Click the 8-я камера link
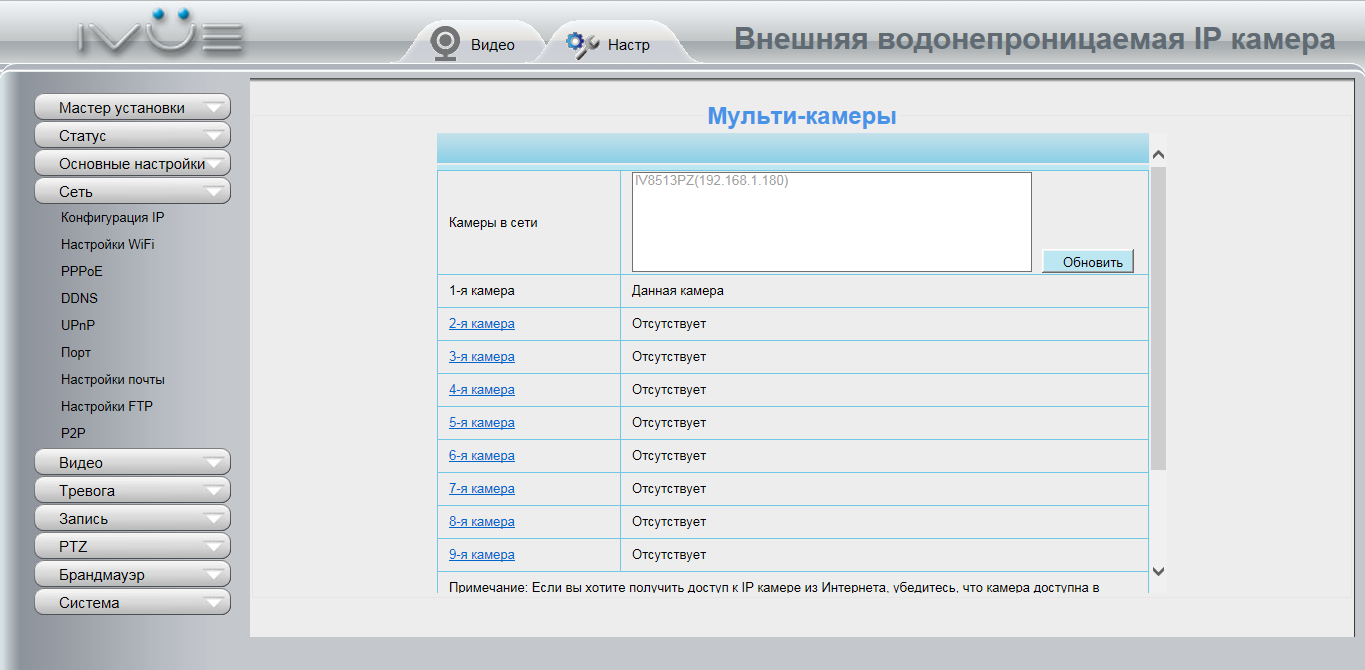This screenshot has width=1365, height=670. [x=482, y=521]
